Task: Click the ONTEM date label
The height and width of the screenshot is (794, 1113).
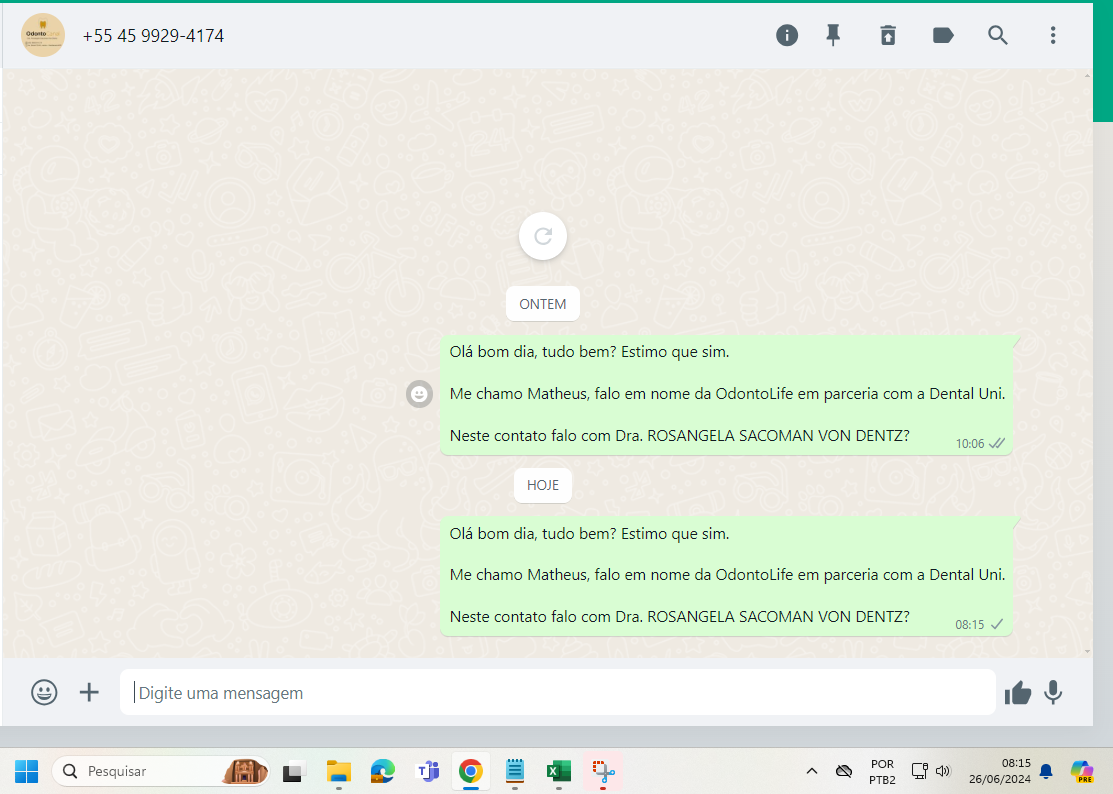Action: (x=543, y=304)
